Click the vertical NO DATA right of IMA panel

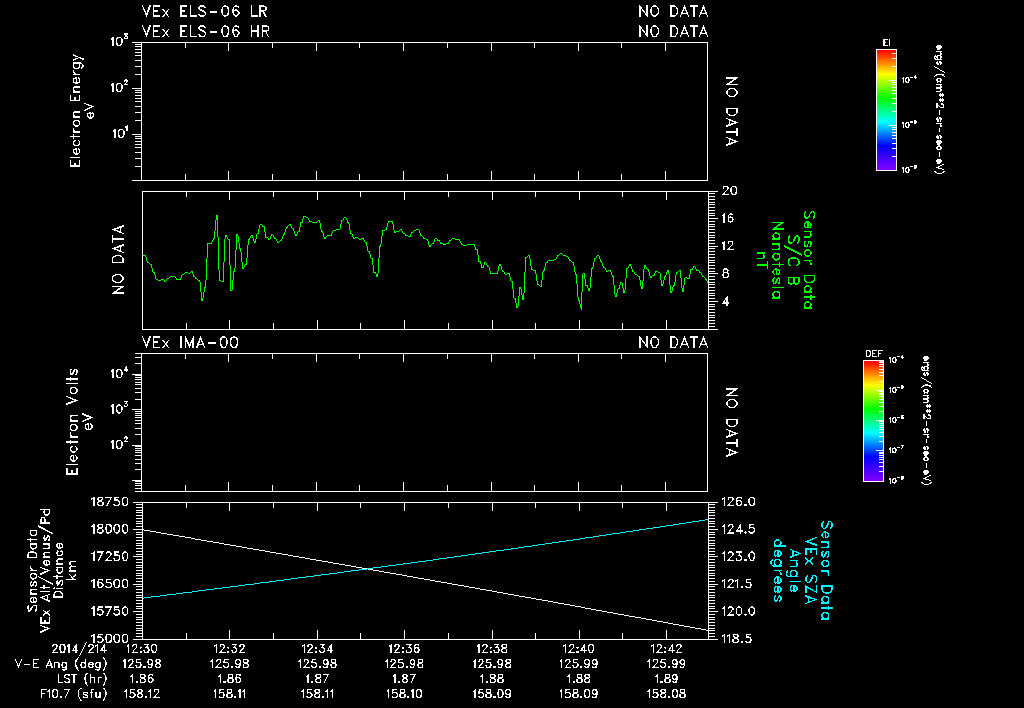731,423
